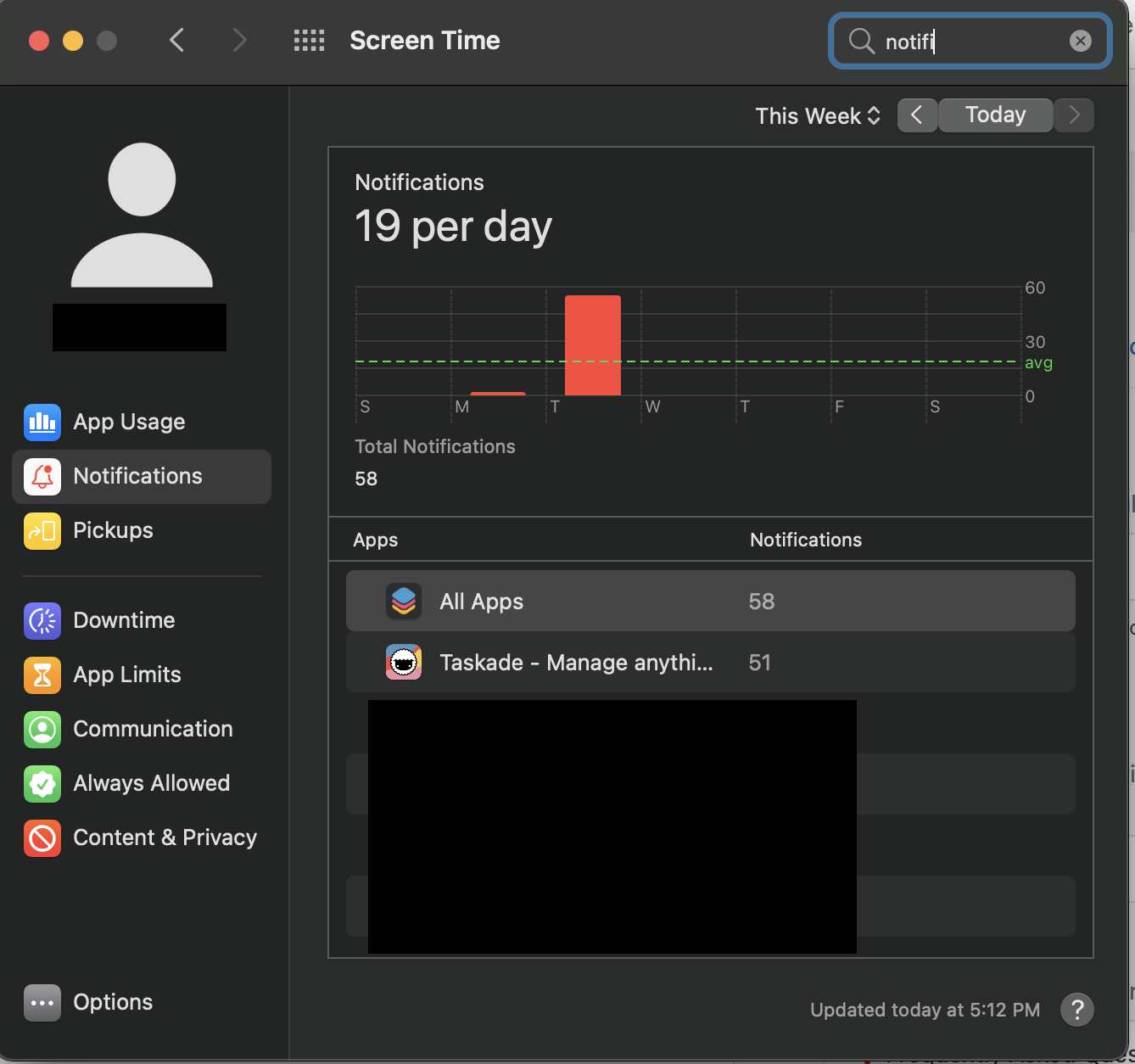Open the App Usage section
The height and width of the screenshot is (1064, 1135).
pyautogui.click(x=129, y=422)
